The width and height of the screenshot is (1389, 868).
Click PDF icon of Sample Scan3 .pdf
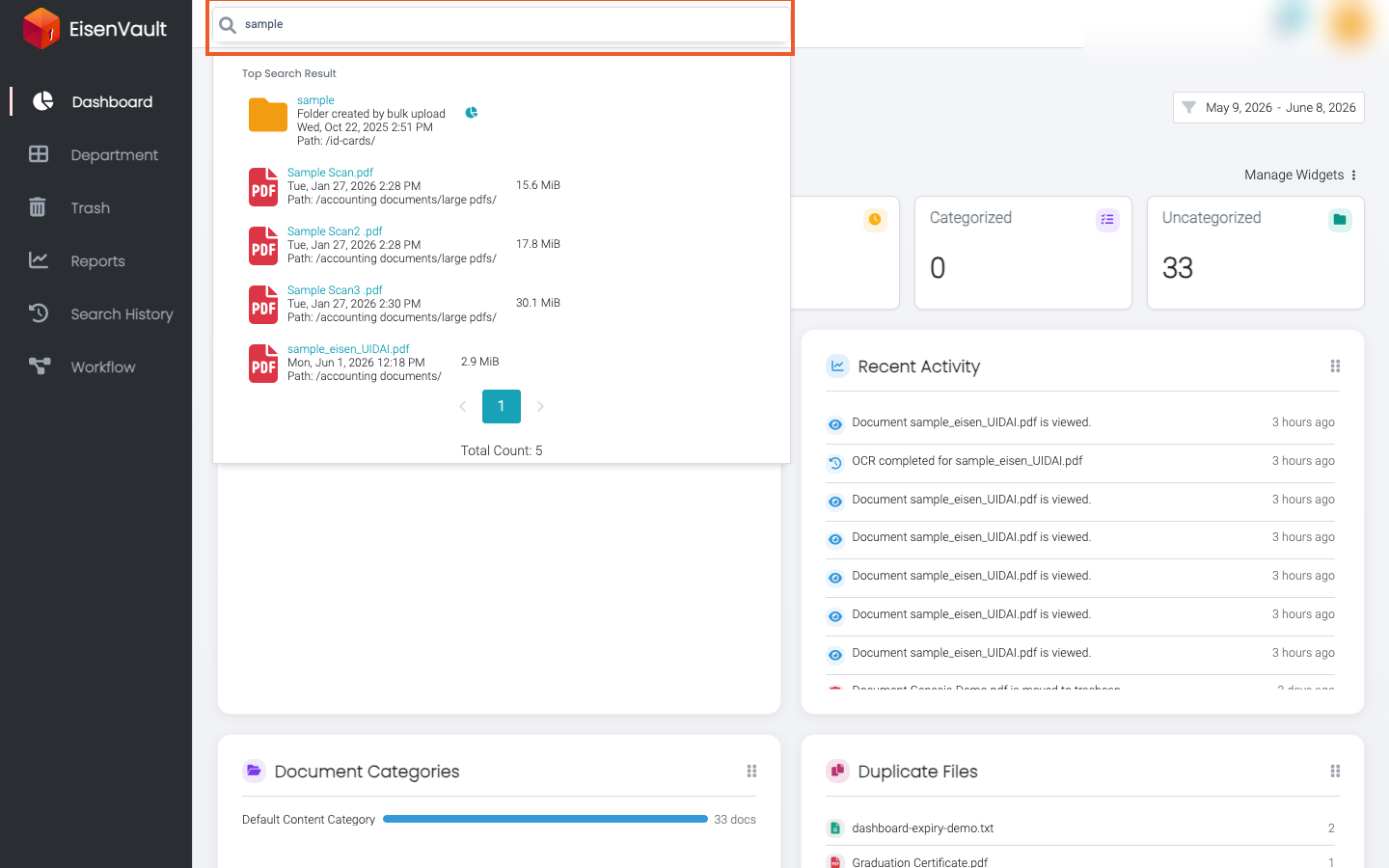click(263, 305)
